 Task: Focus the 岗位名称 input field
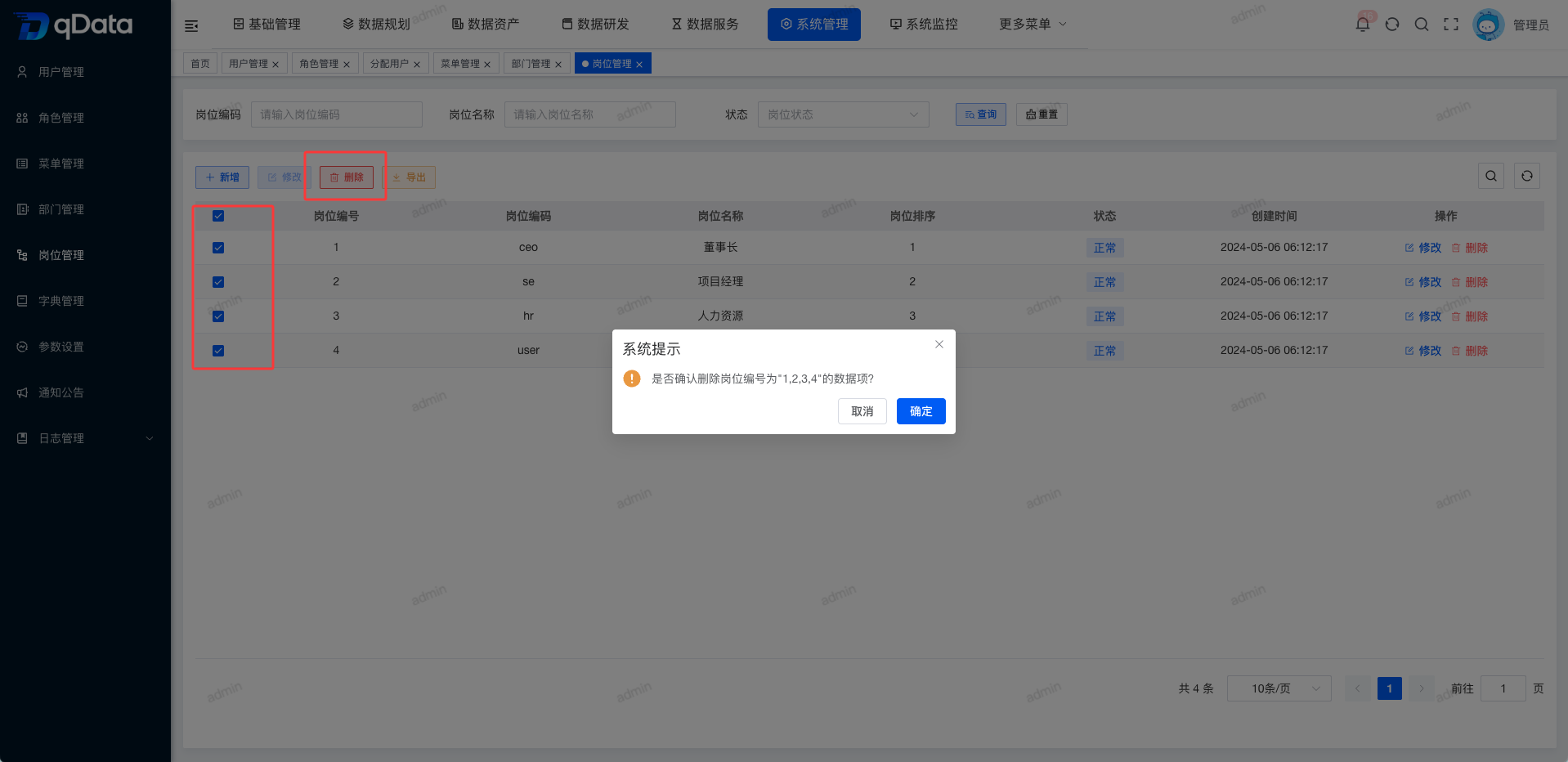coord(590,114)
